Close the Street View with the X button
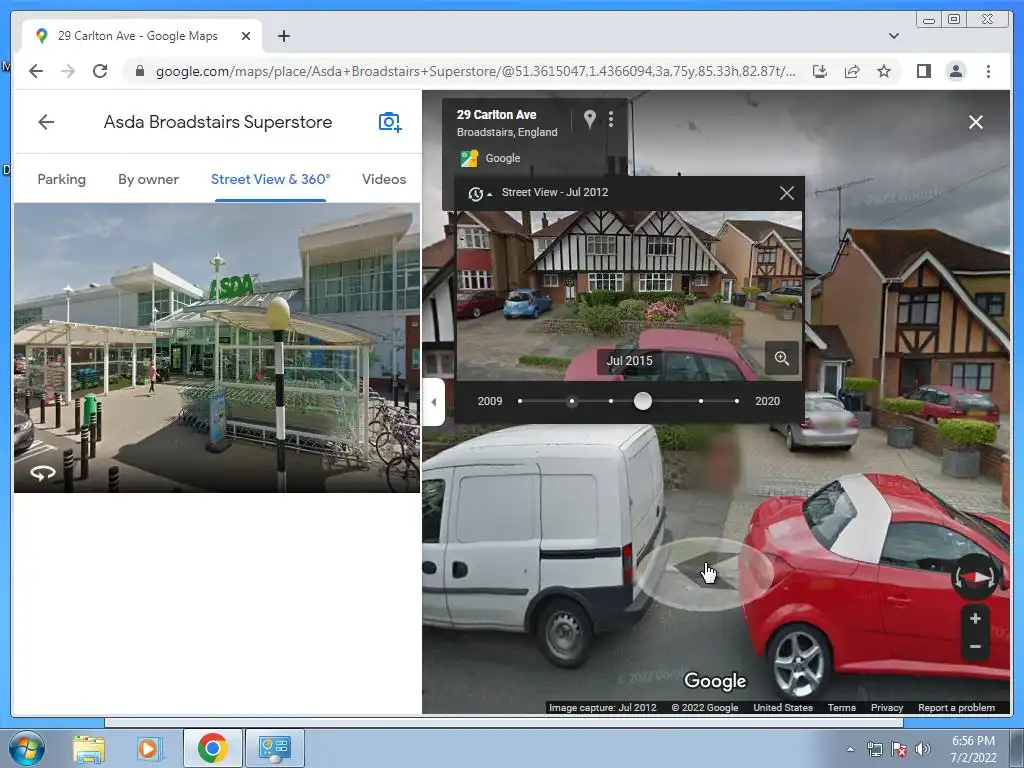The width and height of the screenshot is (1024, 768). [976, 122]
